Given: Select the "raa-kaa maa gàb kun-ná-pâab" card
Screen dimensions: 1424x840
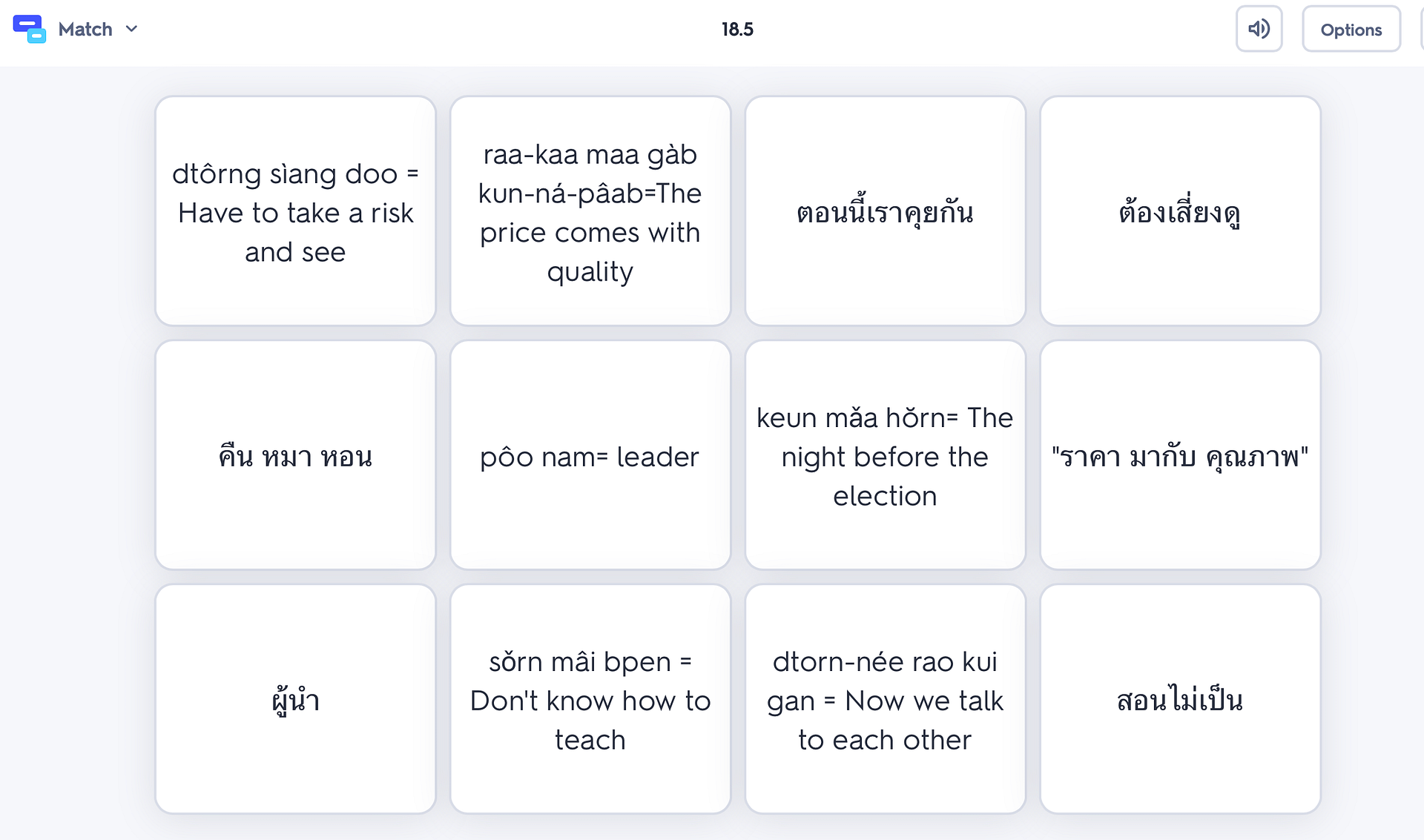Looking at the screenshot, I should coord(590,211).
